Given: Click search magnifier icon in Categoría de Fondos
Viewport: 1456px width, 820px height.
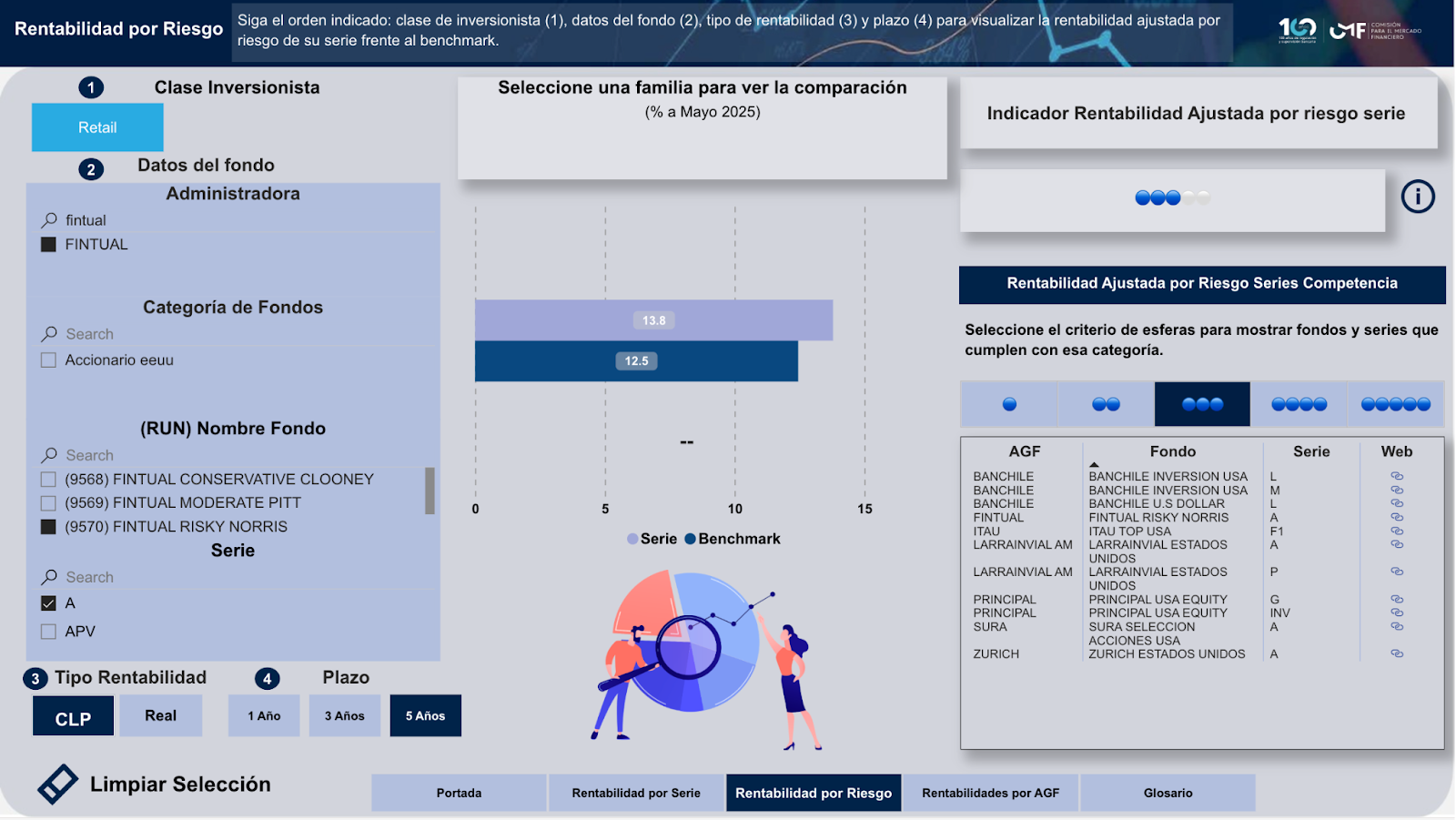Looking at the screenshot, I should pyautogui.click(x=49, y=334).
